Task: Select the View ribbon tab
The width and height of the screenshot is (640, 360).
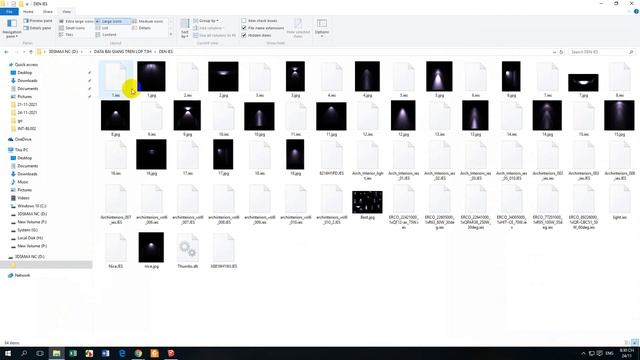Action: 67,12
